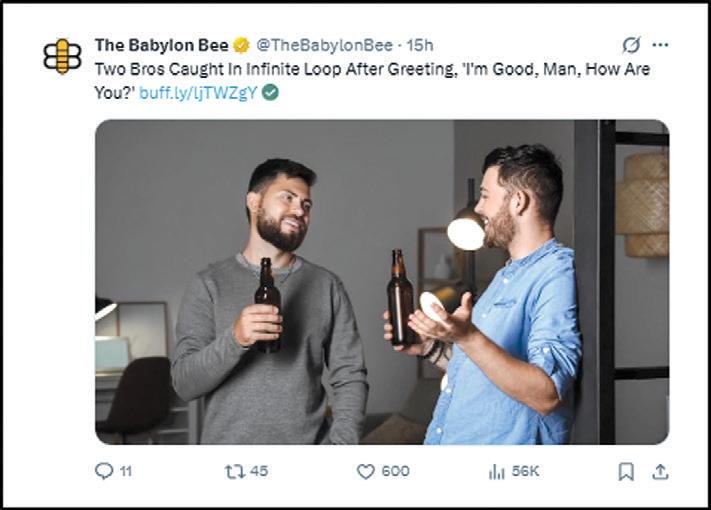Bookmark this tweet
Viewport: 711px width, 510px height.
point(626,471)
